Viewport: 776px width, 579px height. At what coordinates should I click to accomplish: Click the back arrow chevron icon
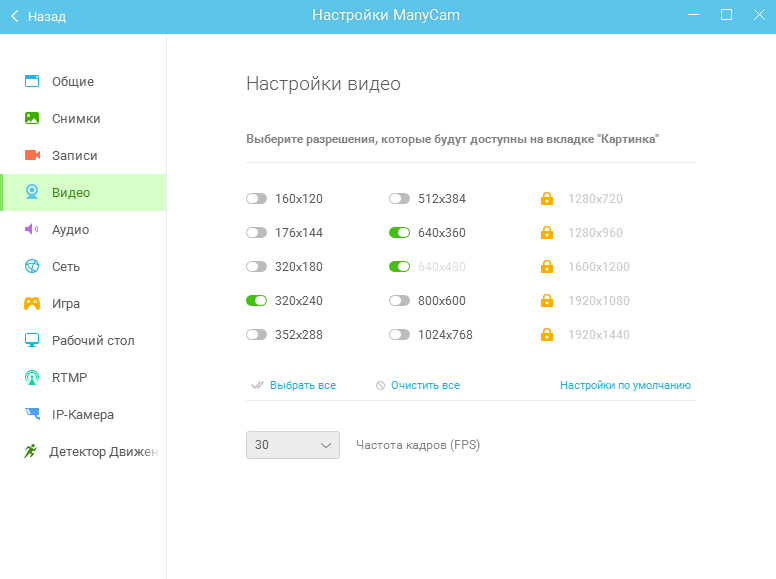15,16
